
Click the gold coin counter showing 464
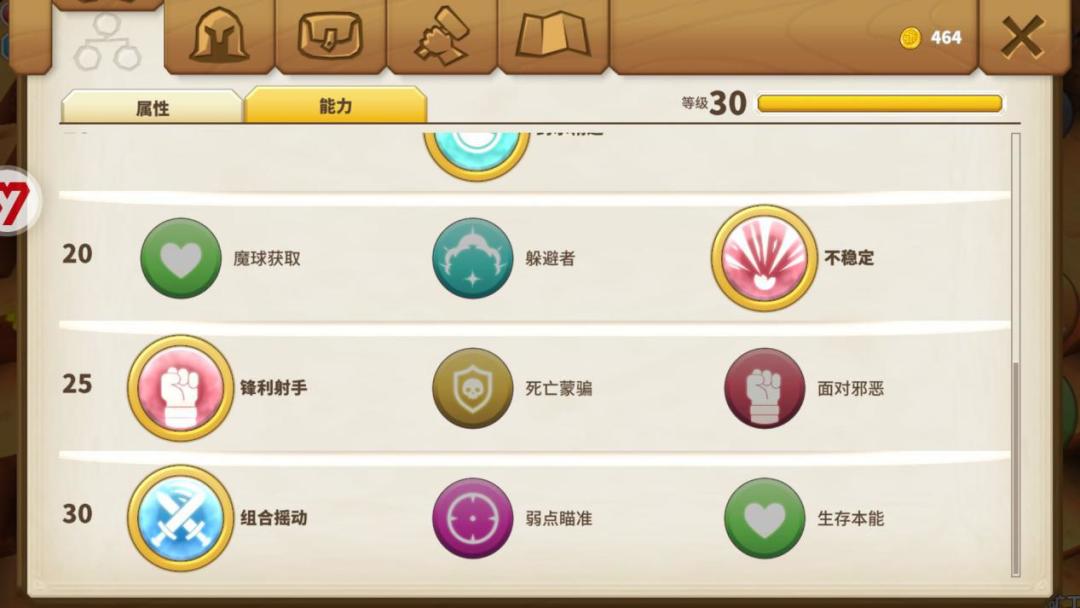(x=931, y=37)
